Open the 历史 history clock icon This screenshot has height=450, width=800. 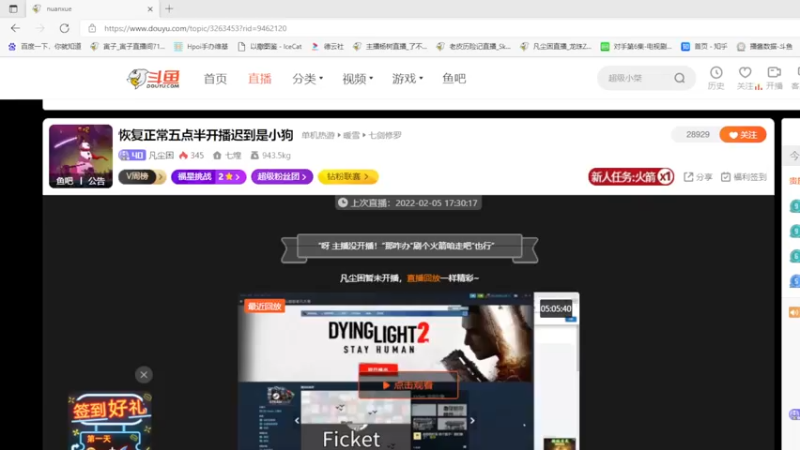point(716,78)
